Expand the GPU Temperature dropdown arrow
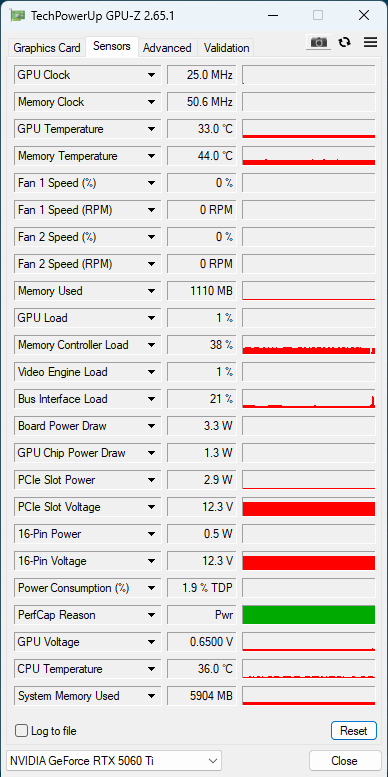The width and height of the screenshot is (388, 777). click(x=151, y=129)
